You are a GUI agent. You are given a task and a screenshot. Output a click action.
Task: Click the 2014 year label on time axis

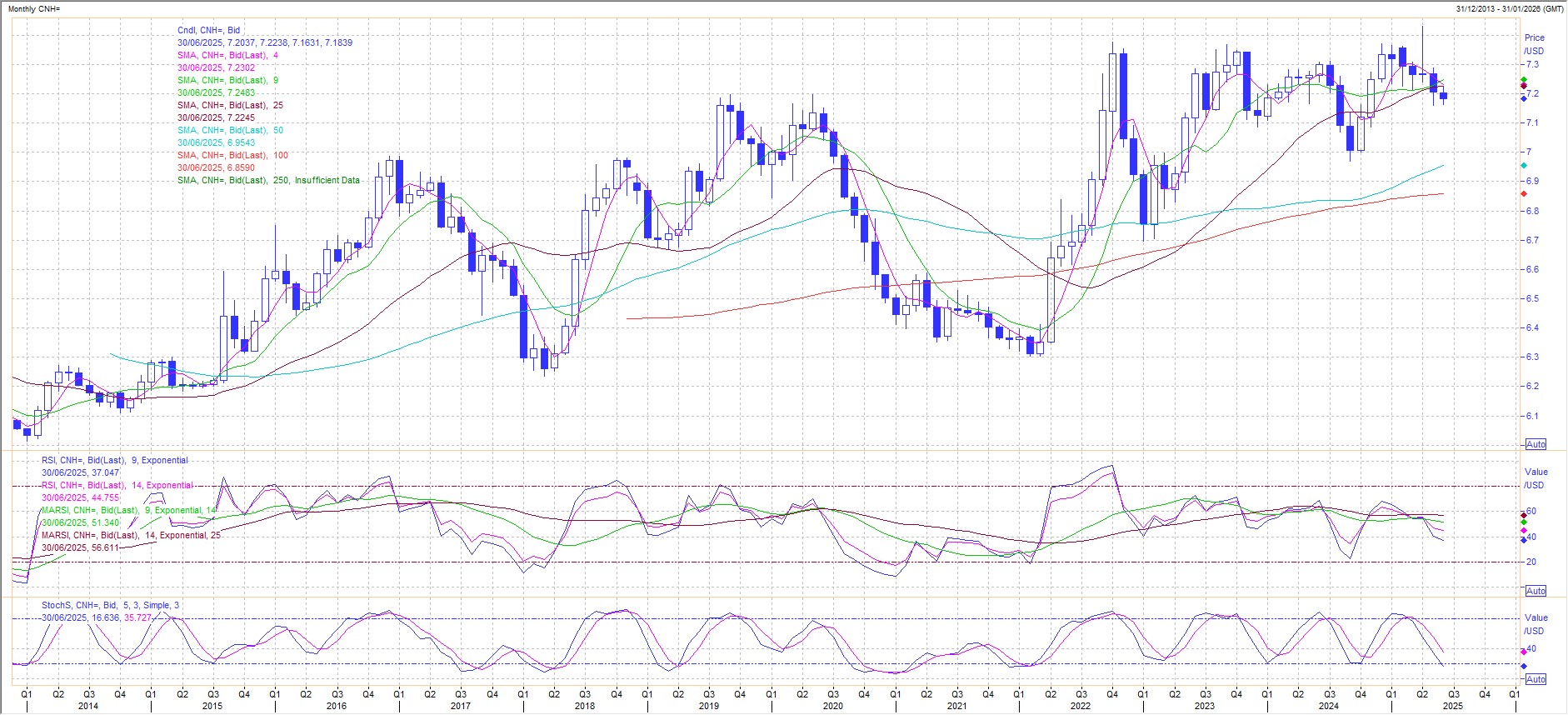[x=87, y=706]
